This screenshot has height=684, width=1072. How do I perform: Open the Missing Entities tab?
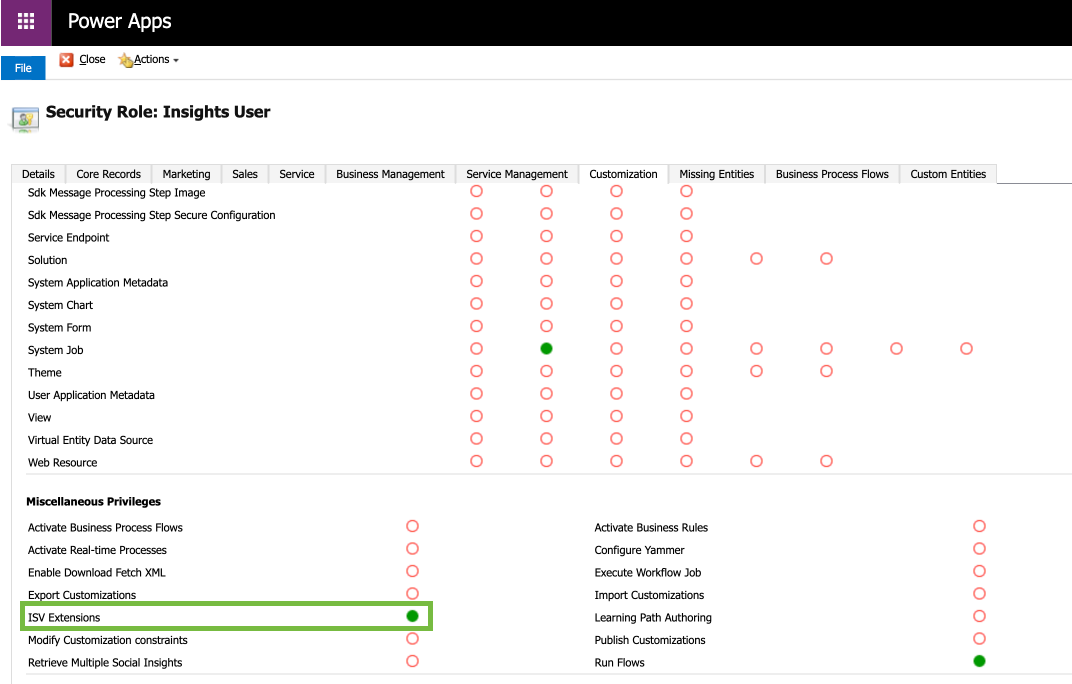pos(716,174)
